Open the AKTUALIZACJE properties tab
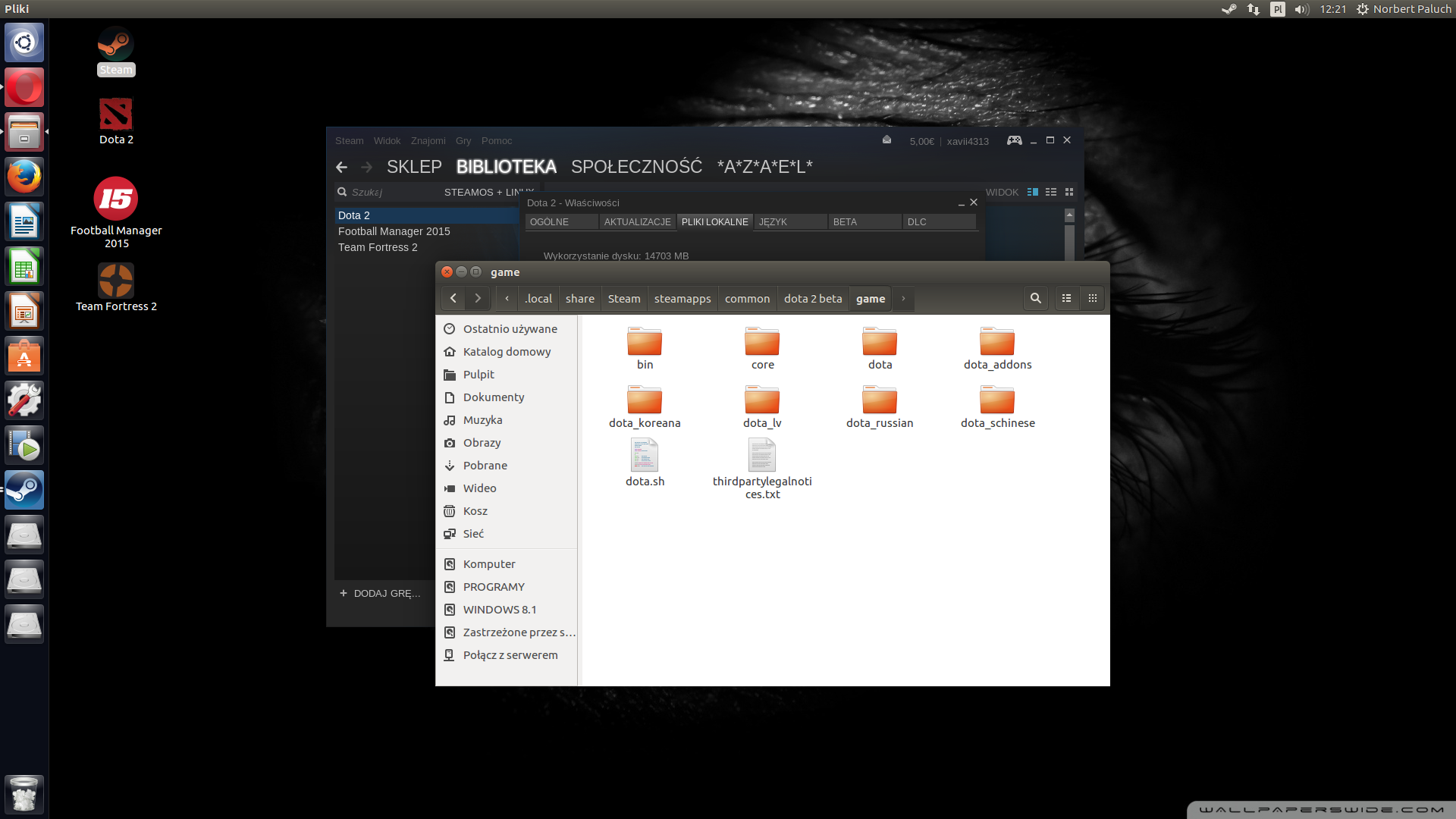Screen dimensions: 1456x819 pyautogui.click(x=637, y=221)
